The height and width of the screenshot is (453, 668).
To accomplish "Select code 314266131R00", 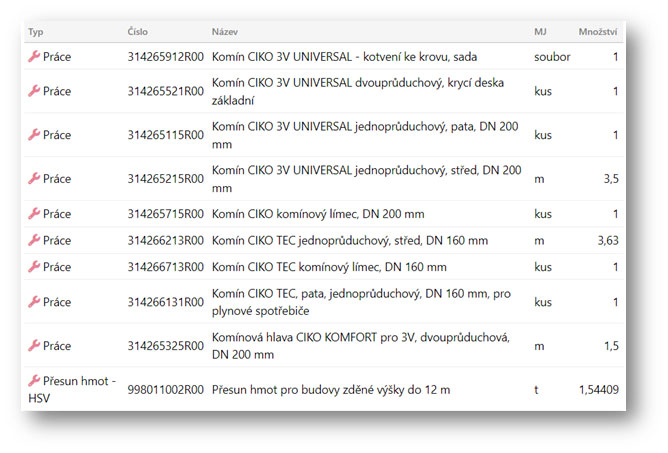I will (x=166, y=302).
